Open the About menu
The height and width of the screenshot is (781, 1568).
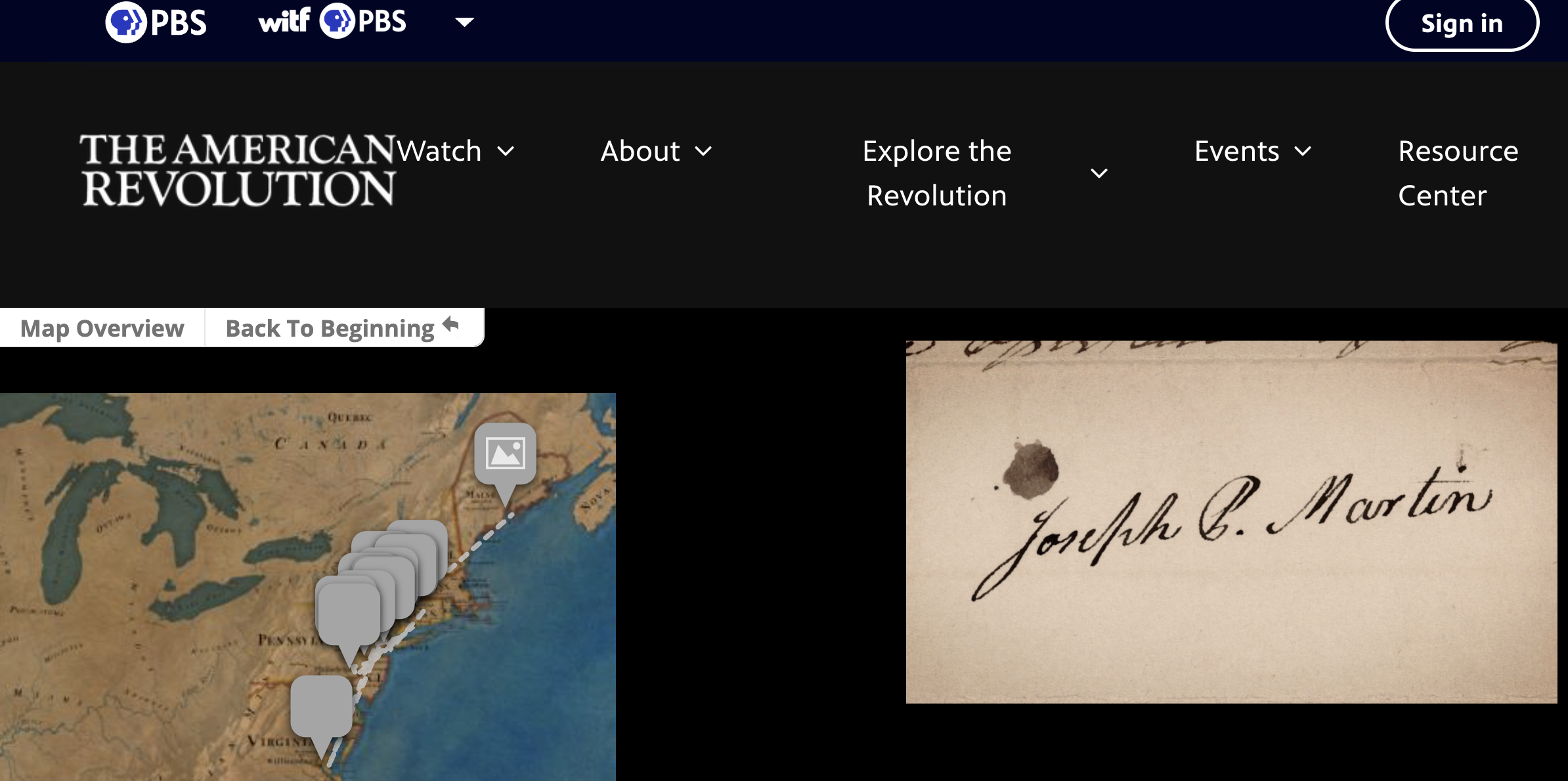click(640, 151)
